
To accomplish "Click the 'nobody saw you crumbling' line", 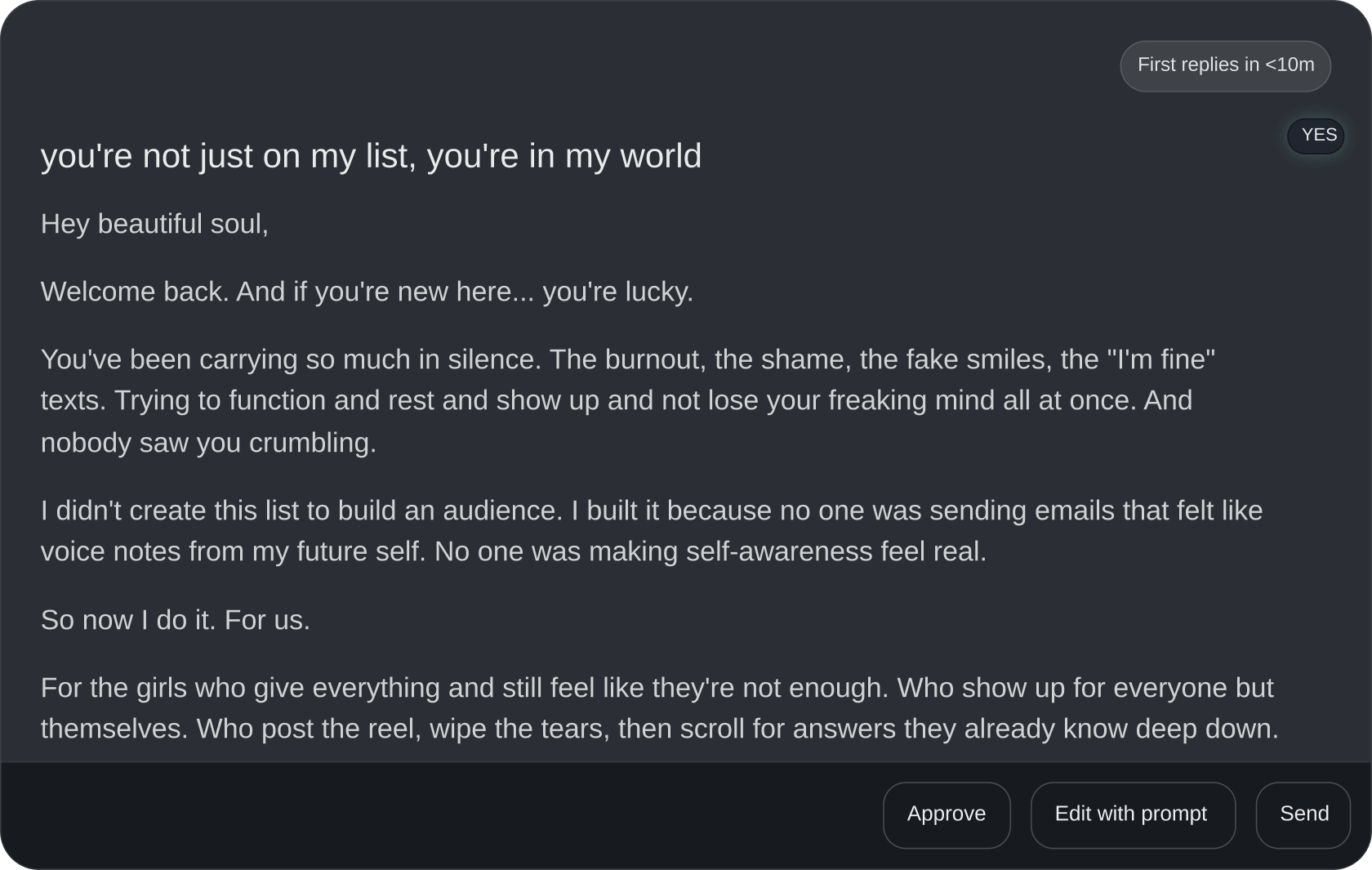I will (x=208, y=443).
